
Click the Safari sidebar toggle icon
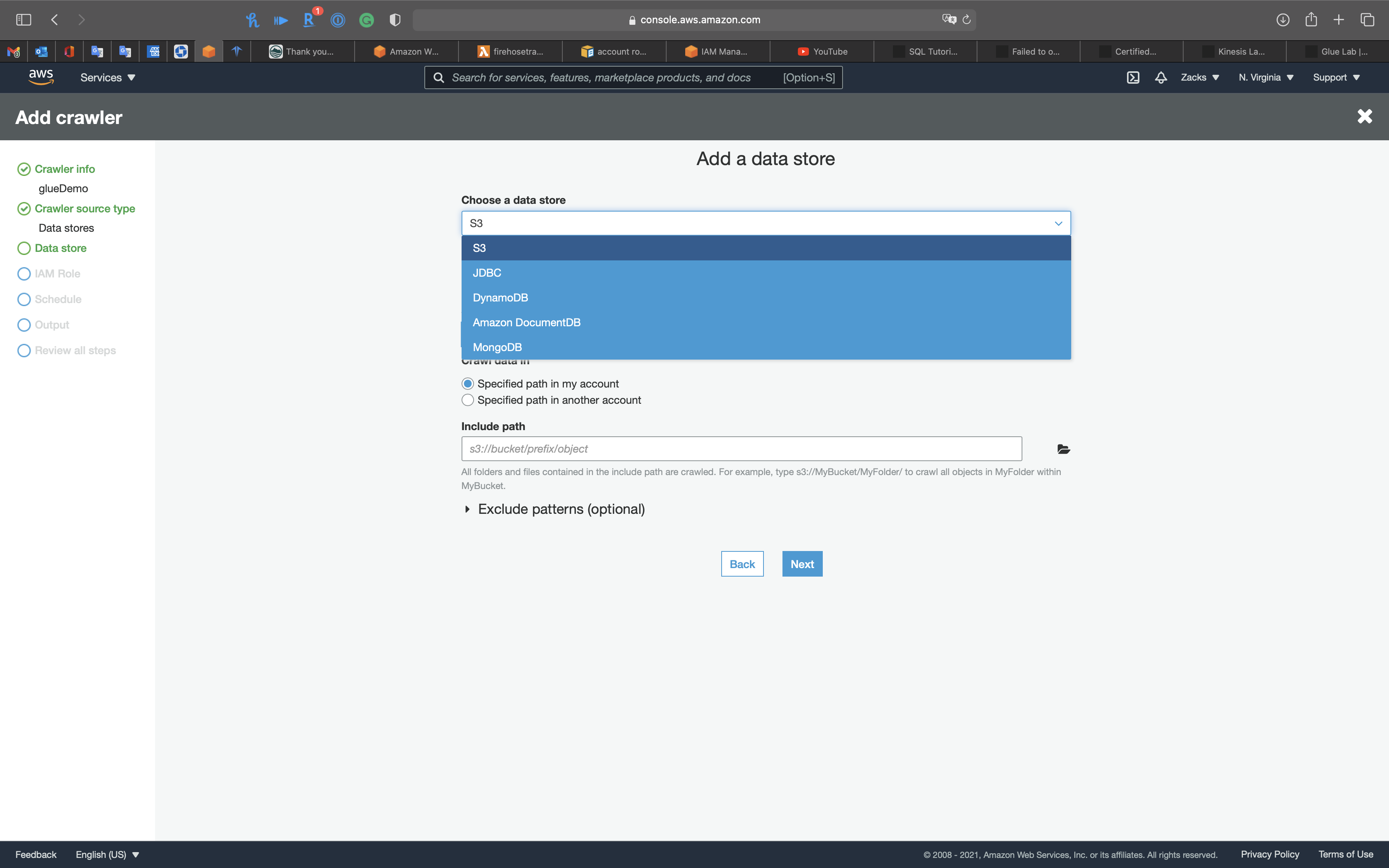tap(24, 19)
